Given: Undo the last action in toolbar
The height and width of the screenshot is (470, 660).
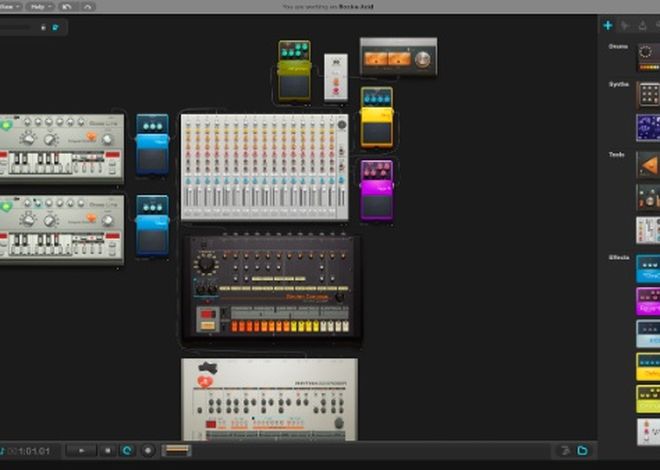Looking at the screenshot, I should click(x=66, y=7).
